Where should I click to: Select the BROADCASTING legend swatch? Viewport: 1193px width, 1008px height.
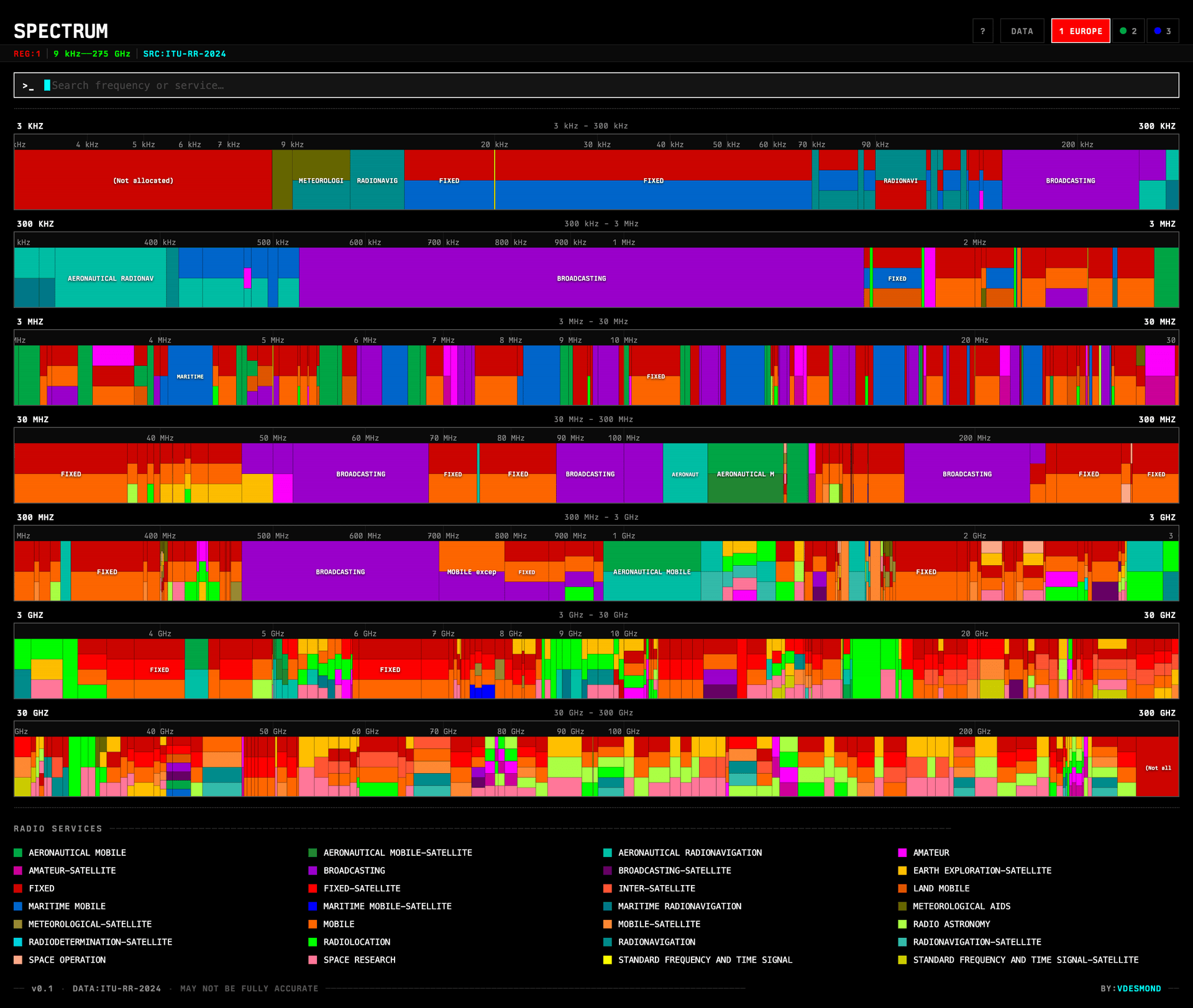[x=311, y=870]
